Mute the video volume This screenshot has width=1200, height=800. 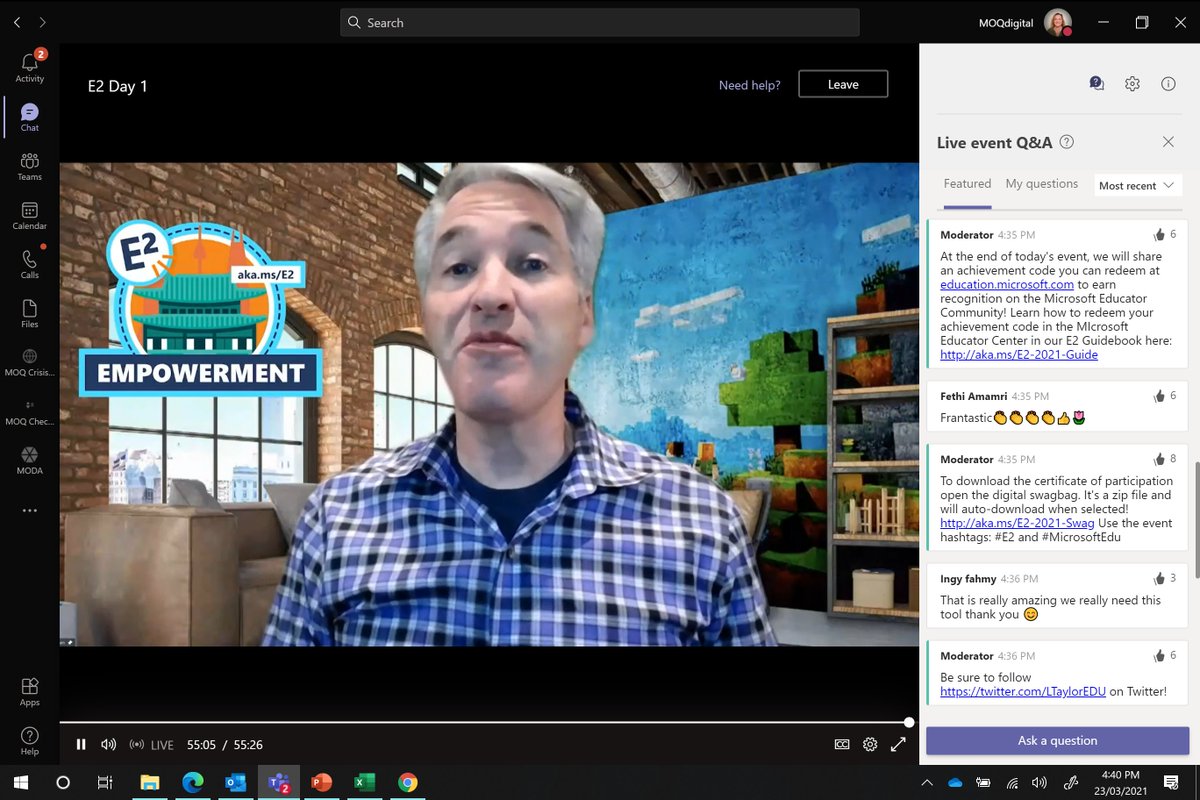coord(108,744)
